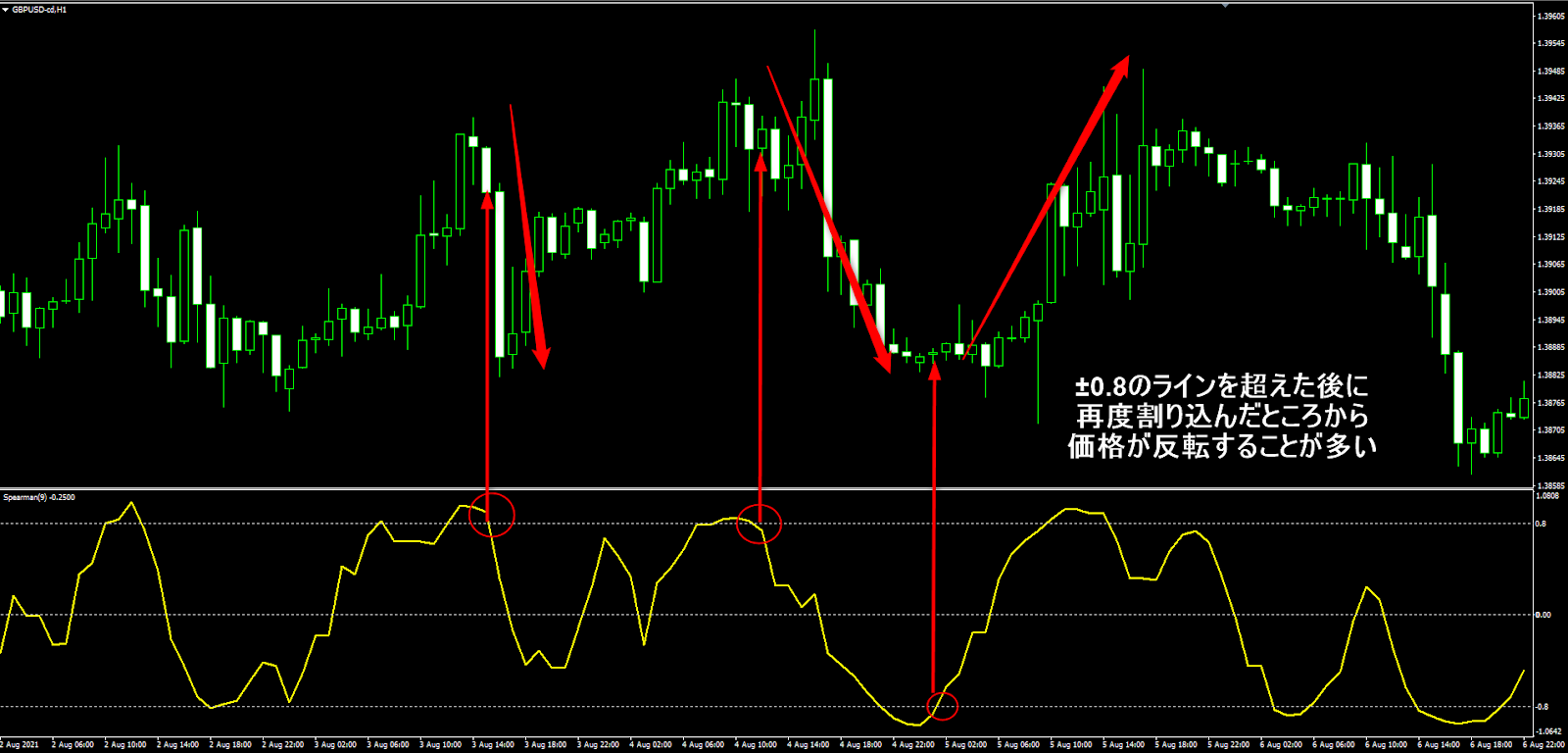Select the Spearman(9) indicator label
This screenshot has height=753, width=1568.
[39, 497]
